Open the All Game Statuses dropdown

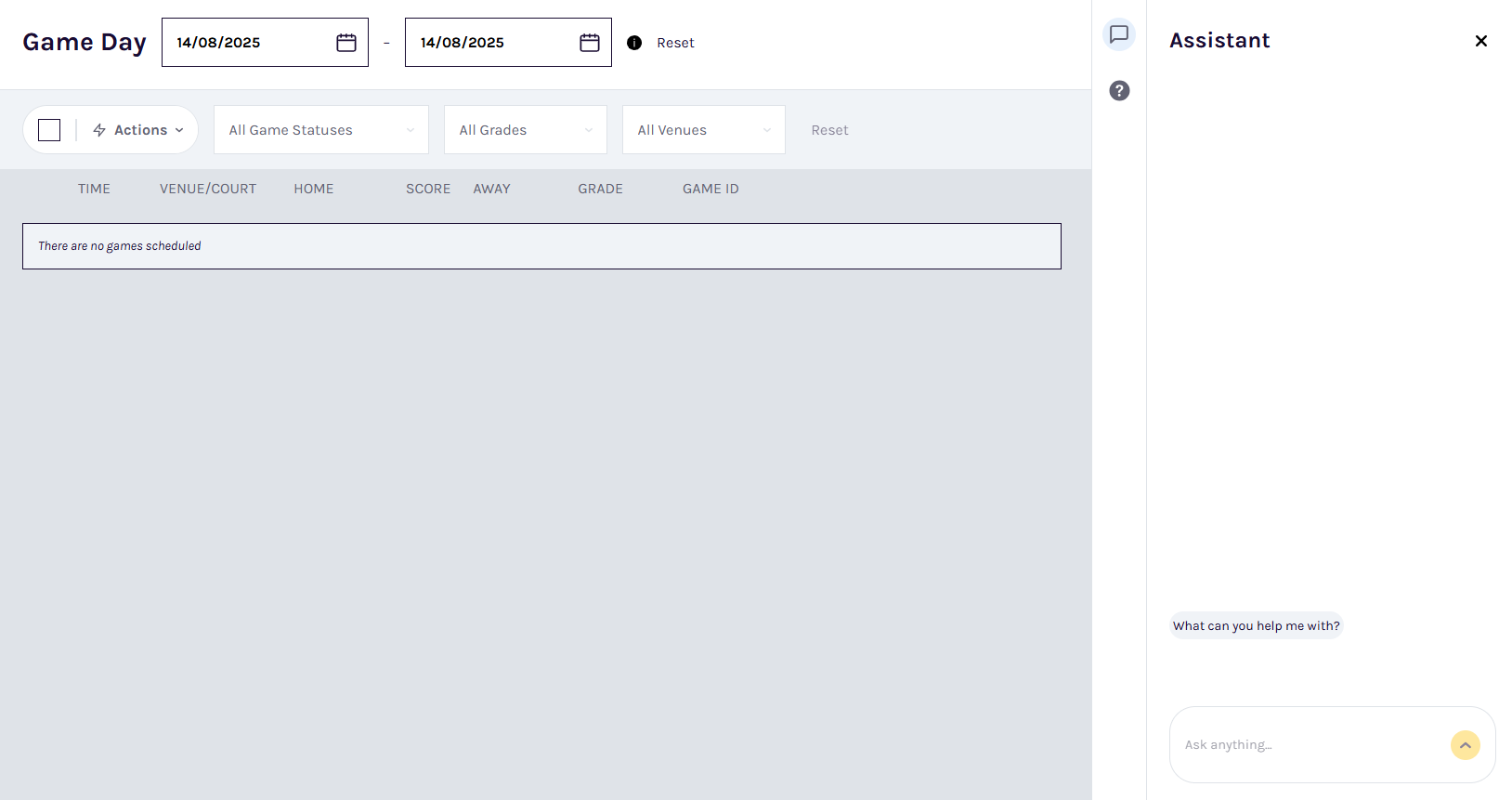(320, 130)
